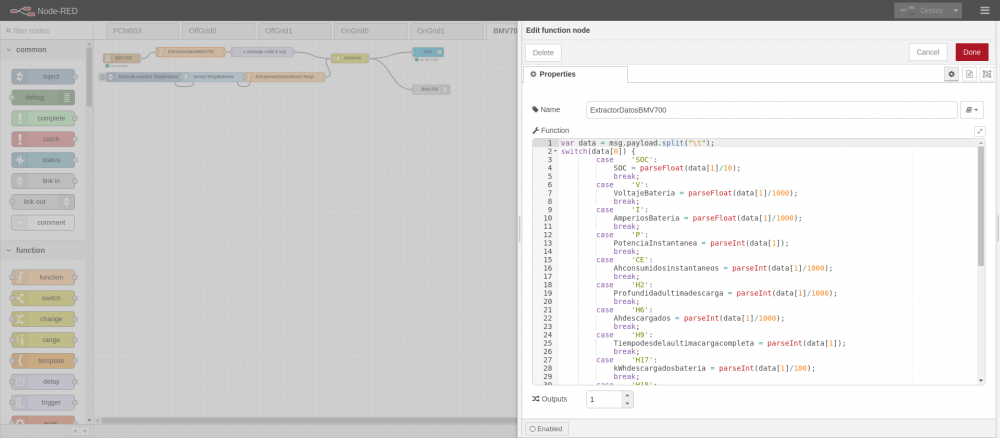Open the Node-RED hamburger main menu
The image size is (1000, 438).
tap(985, 10)
